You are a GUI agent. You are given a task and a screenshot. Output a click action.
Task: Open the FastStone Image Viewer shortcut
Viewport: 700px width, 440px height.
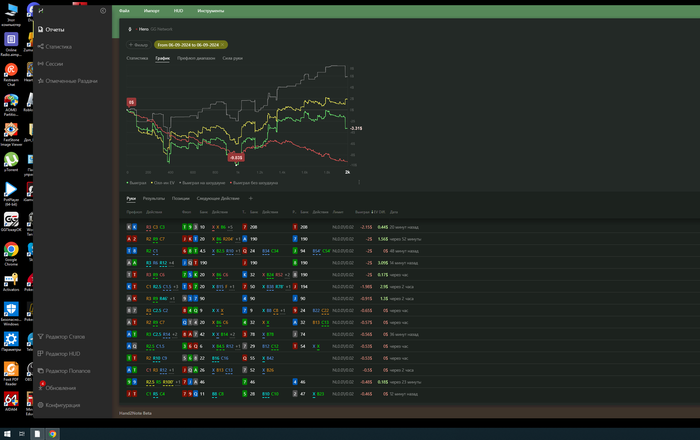[x=11, y=134]
